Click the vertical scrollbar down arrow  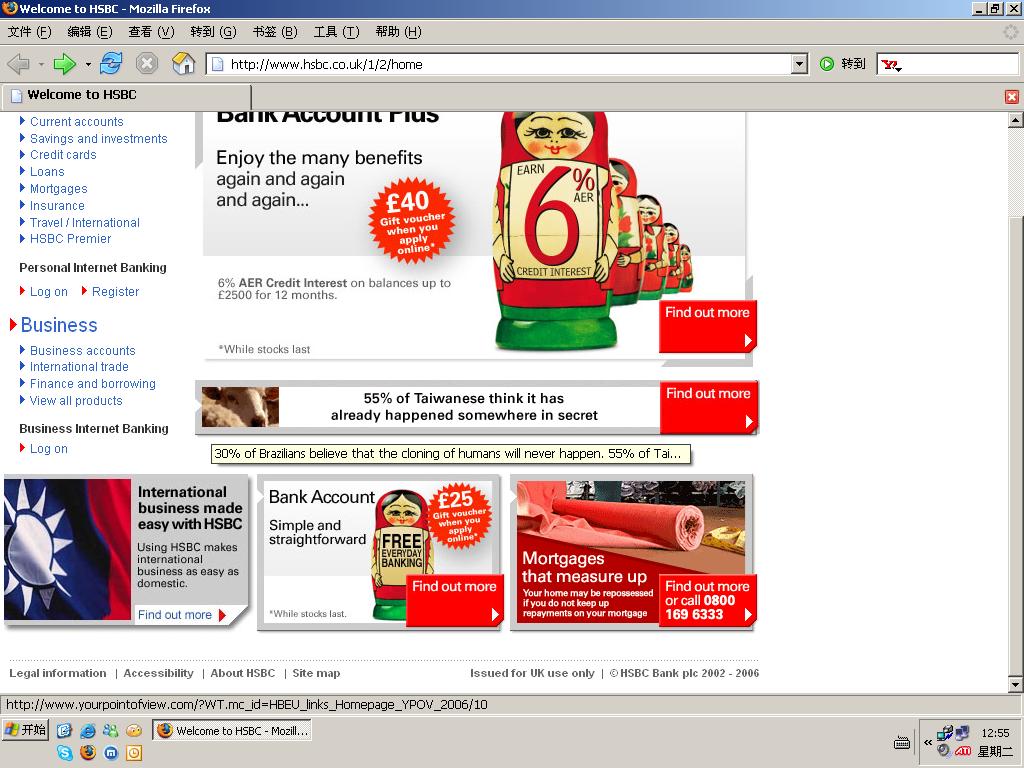1015,685
